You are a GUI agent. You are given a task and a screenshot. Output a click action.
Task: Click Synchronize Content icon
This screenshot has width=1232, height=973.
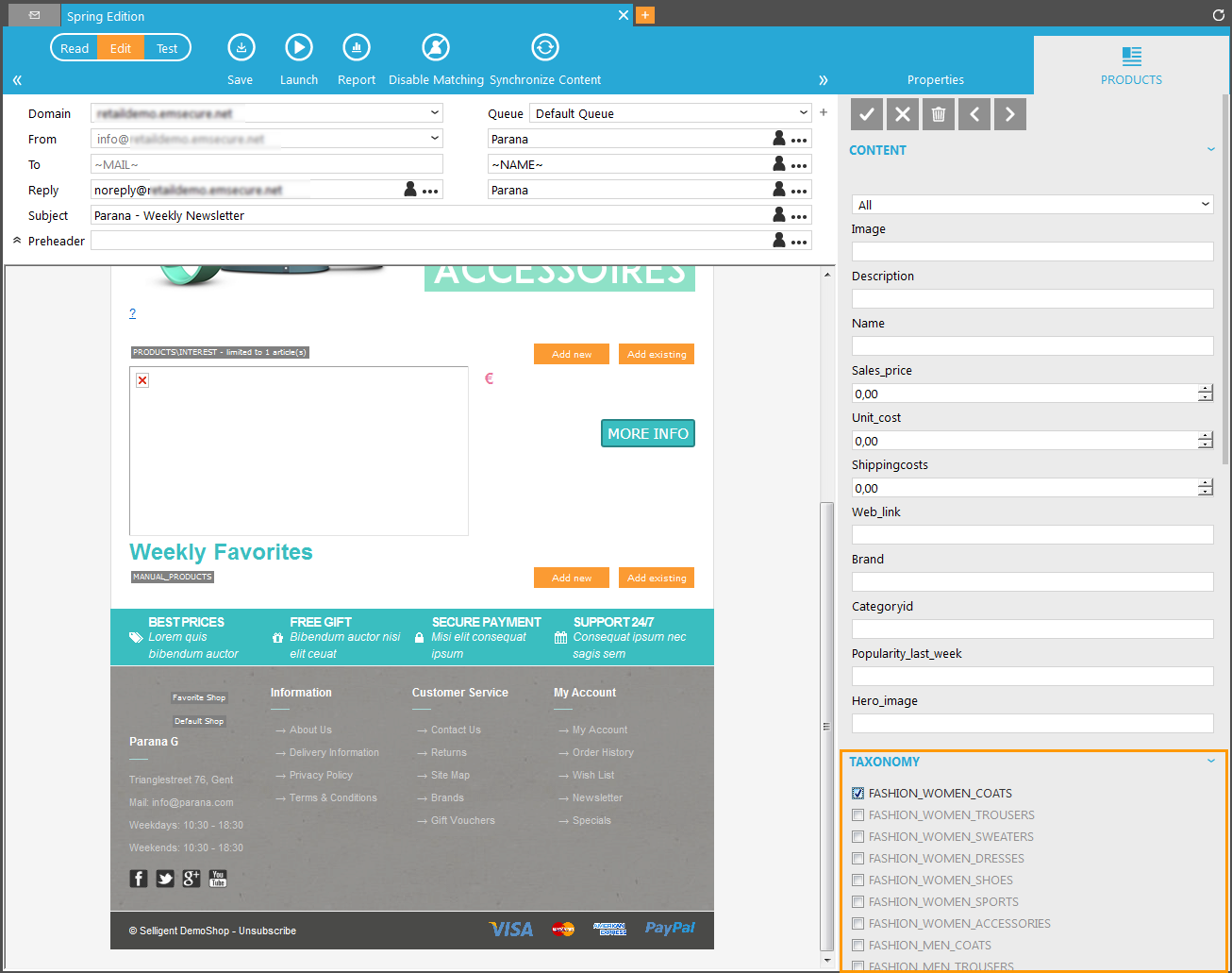click(x=545, y=48)
